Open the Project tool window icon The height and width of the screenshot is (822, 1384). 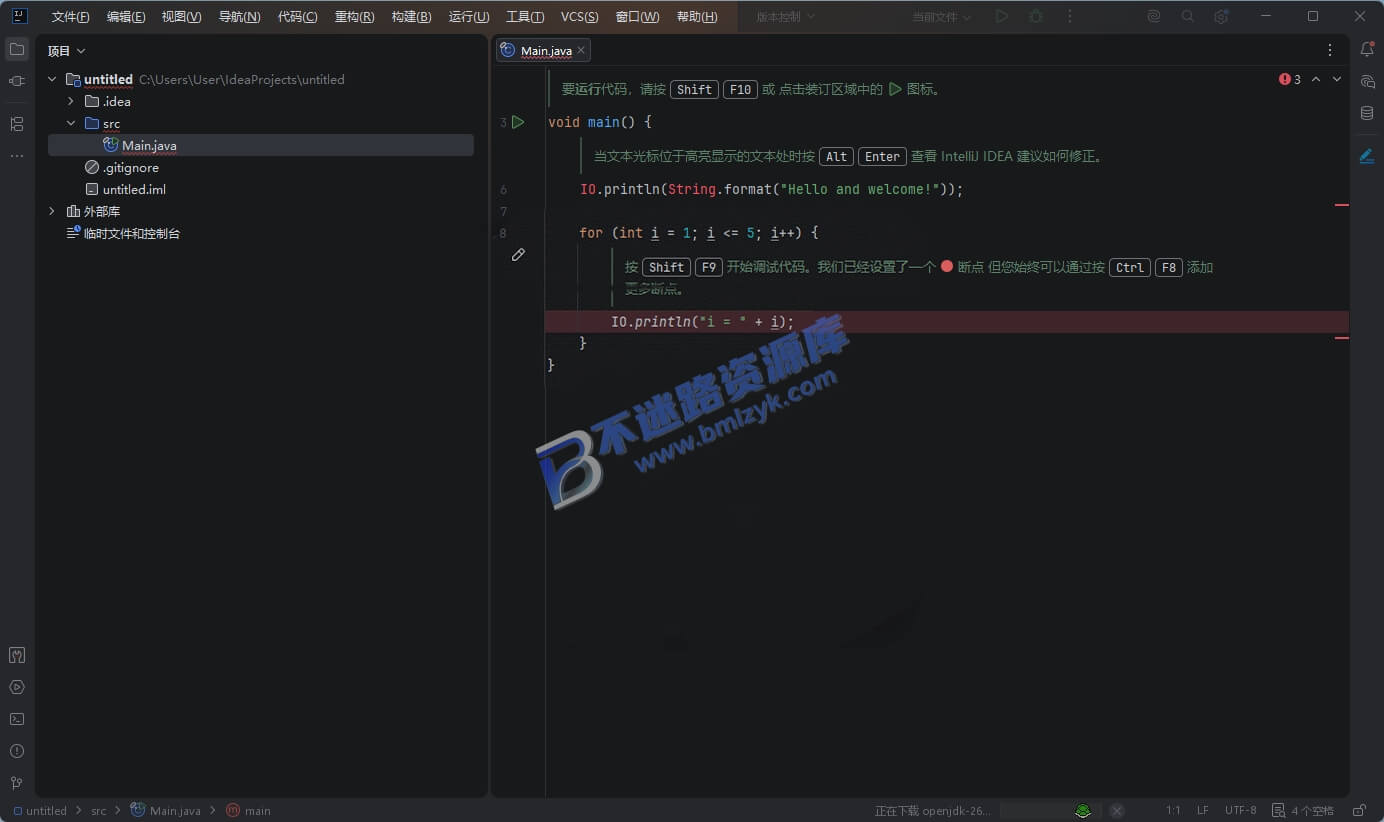tap(17, 49)
